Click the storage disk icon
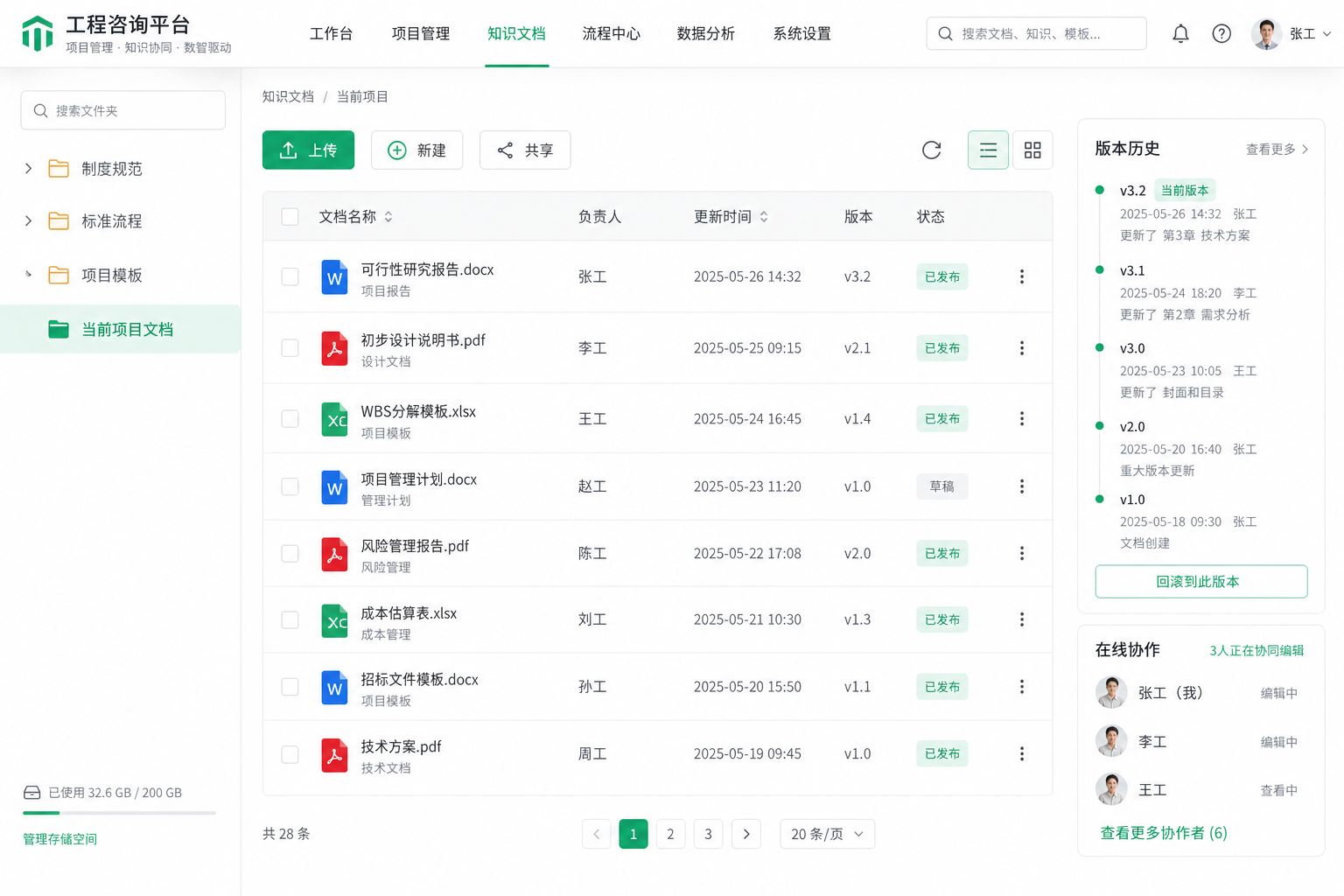The image size is (1344, 896). pyautogui.click(x=32, y=793)
